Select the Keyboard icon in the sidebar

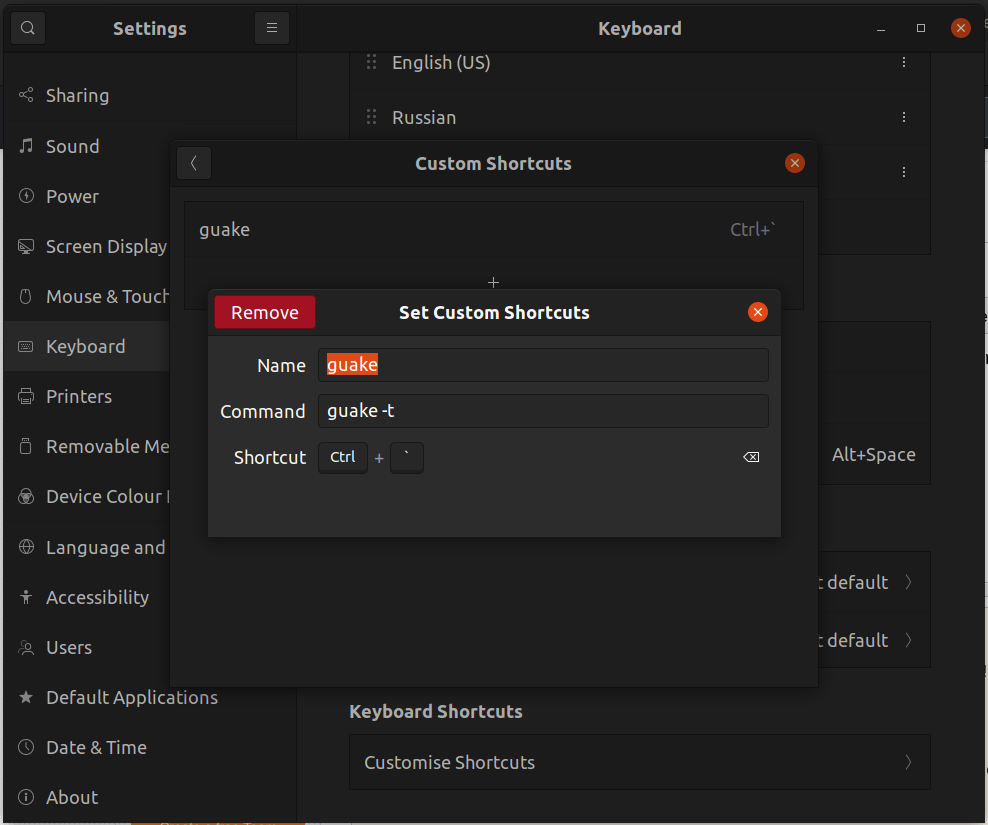click(x=25, y=346)
